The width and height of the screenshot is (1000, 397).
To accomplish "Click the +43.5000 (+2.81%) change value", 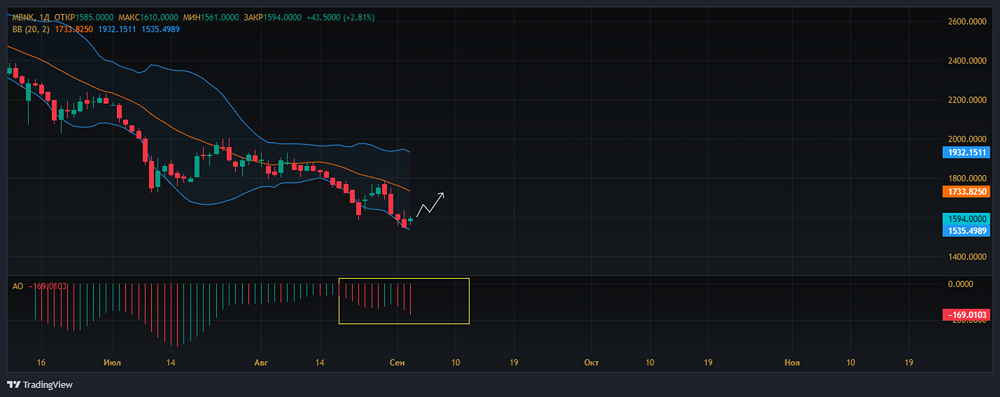I will click(341, 18).
